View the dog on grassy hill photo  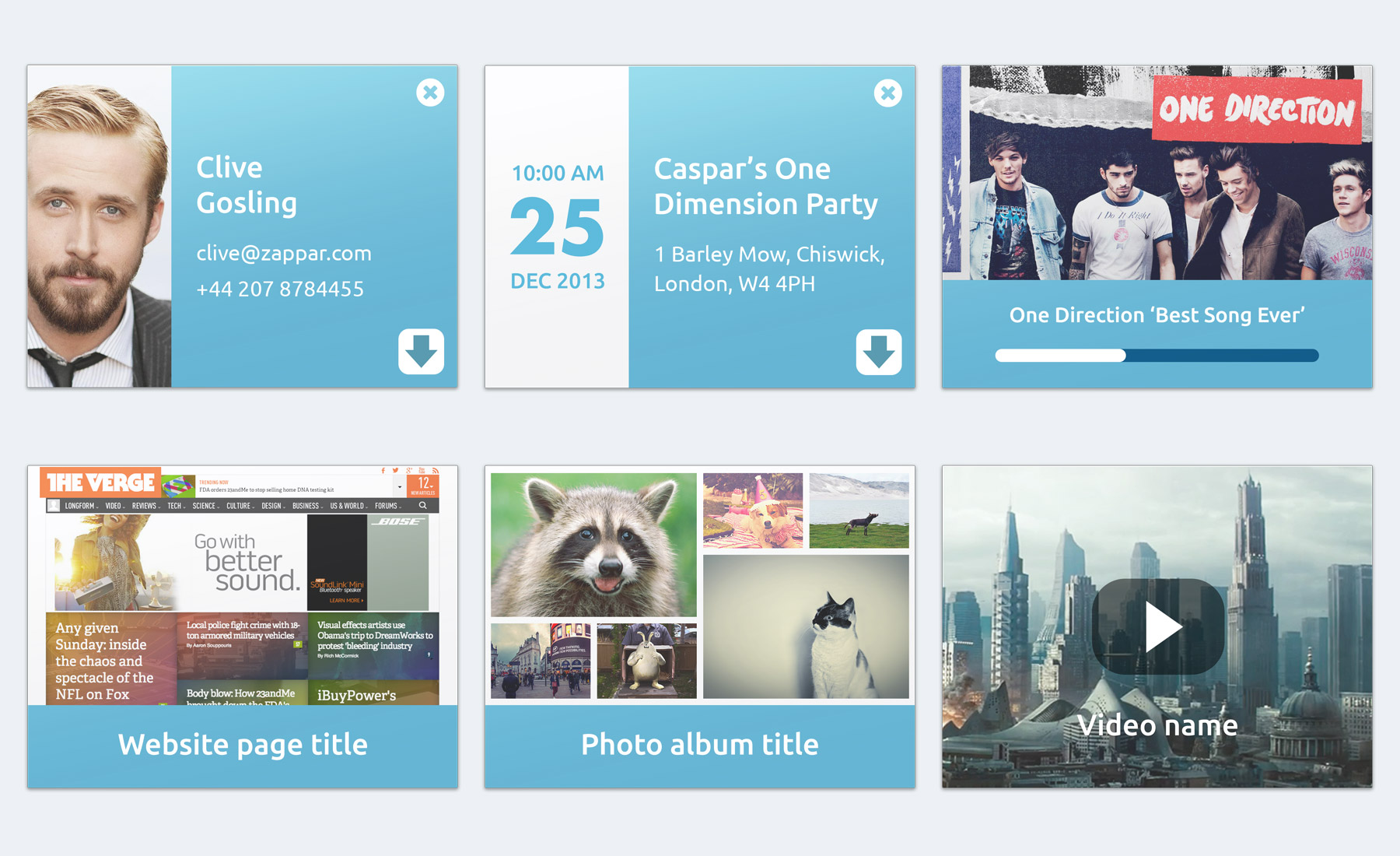pos(859,510)
